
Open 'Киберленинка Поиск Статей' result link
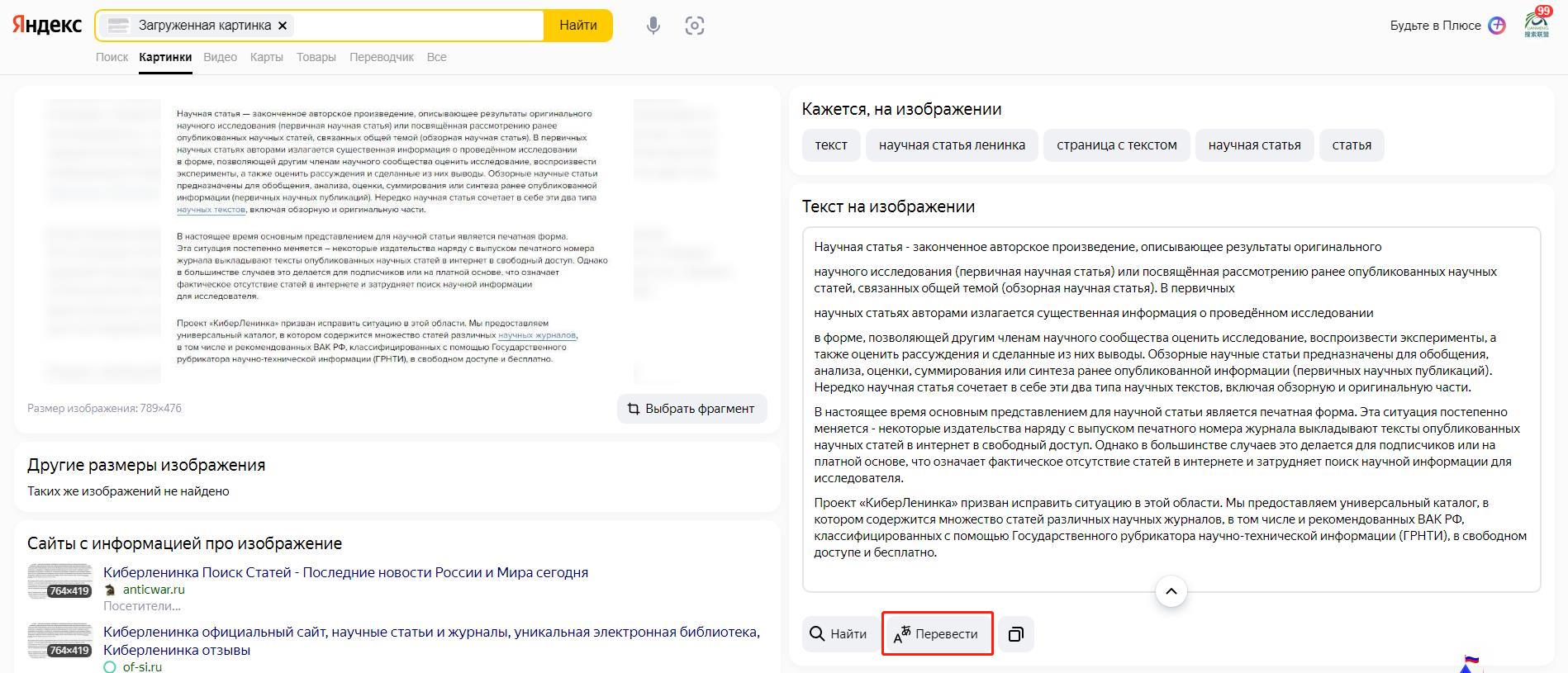(x=345, y=572)
